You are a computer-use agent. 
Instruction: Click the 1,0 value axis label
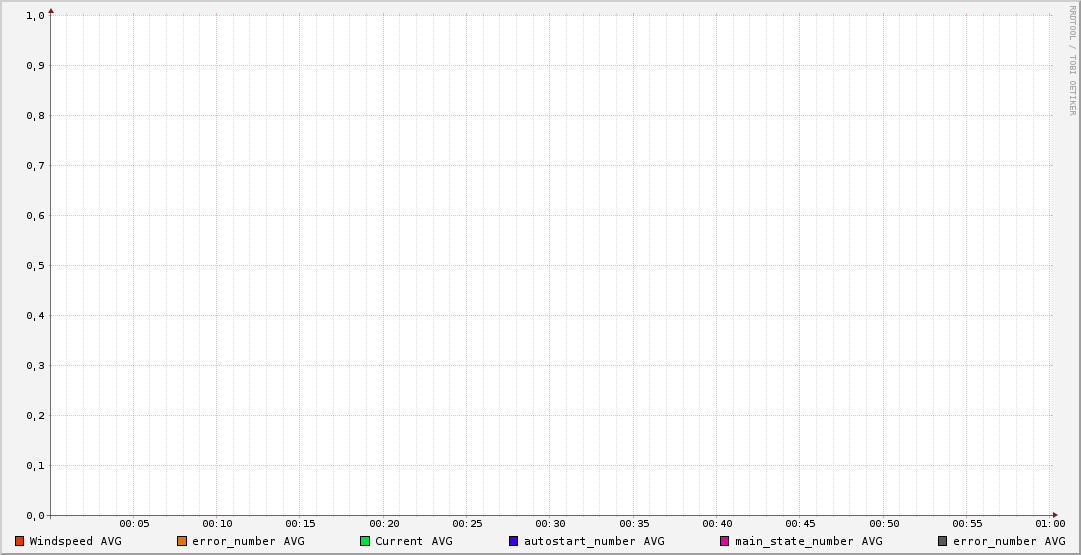(x=35, y=16)
